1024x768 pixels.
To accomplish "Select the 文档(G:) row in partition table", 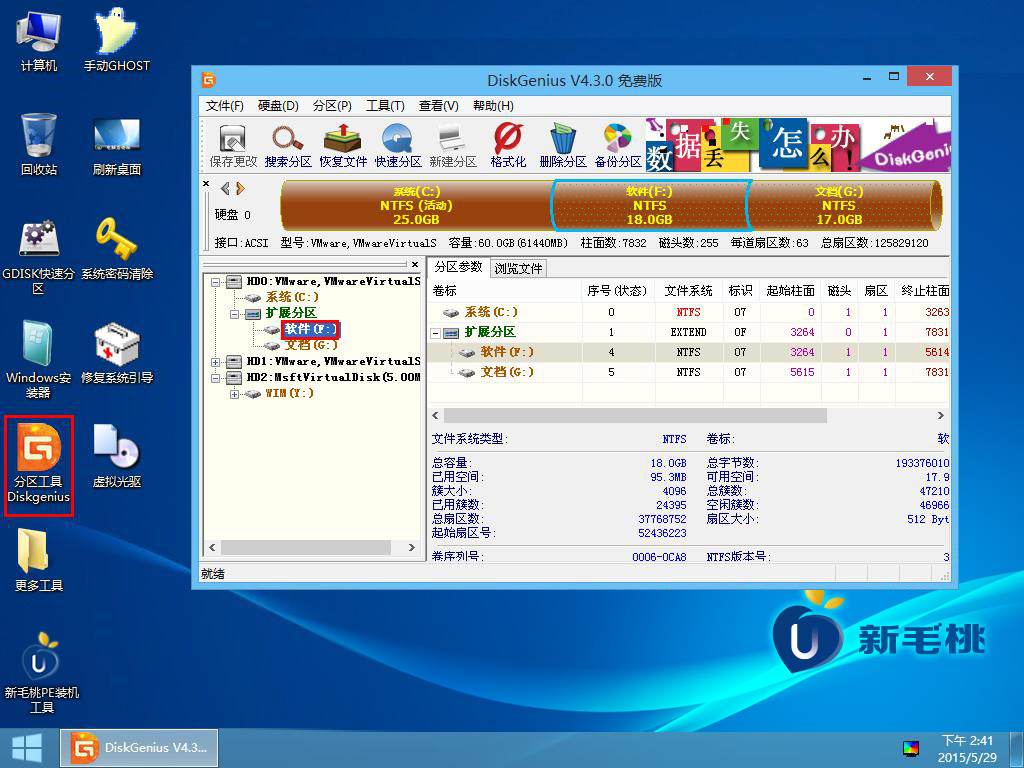I will click(x=689, y=372).
